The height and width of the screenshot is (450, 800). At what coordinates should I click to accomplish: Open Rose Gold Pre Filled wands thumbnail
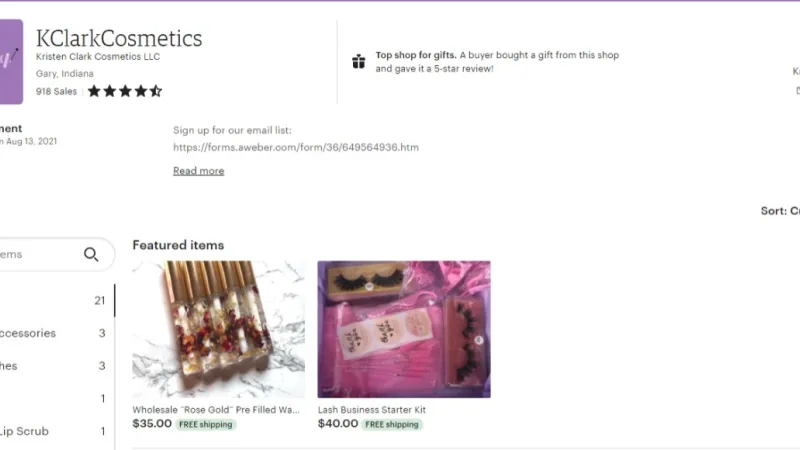(x=218, y=329)
